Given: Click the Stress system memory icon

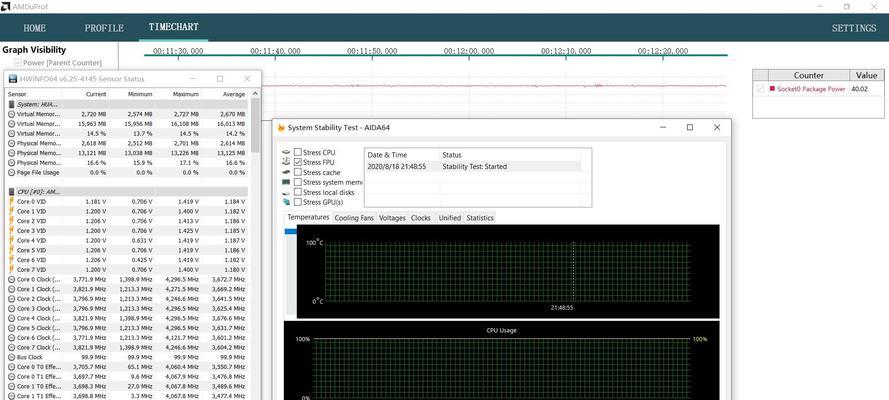Looking at the screenshot, I should [286, 182].
